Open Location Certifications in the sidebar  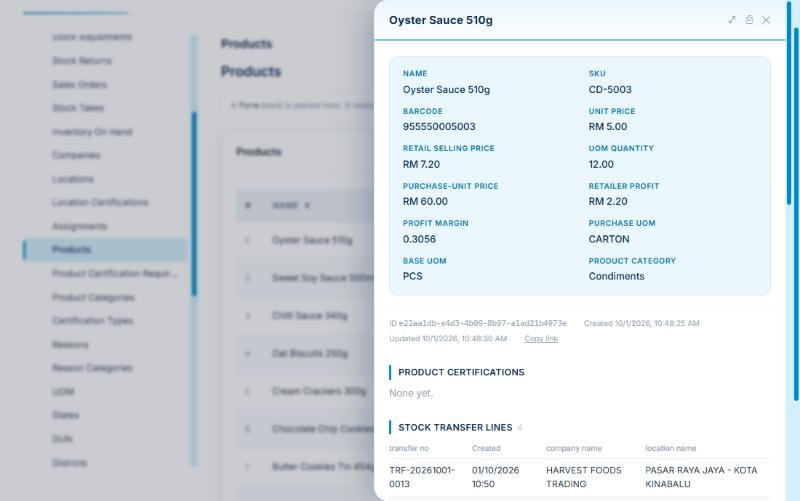tap(100, 203)
